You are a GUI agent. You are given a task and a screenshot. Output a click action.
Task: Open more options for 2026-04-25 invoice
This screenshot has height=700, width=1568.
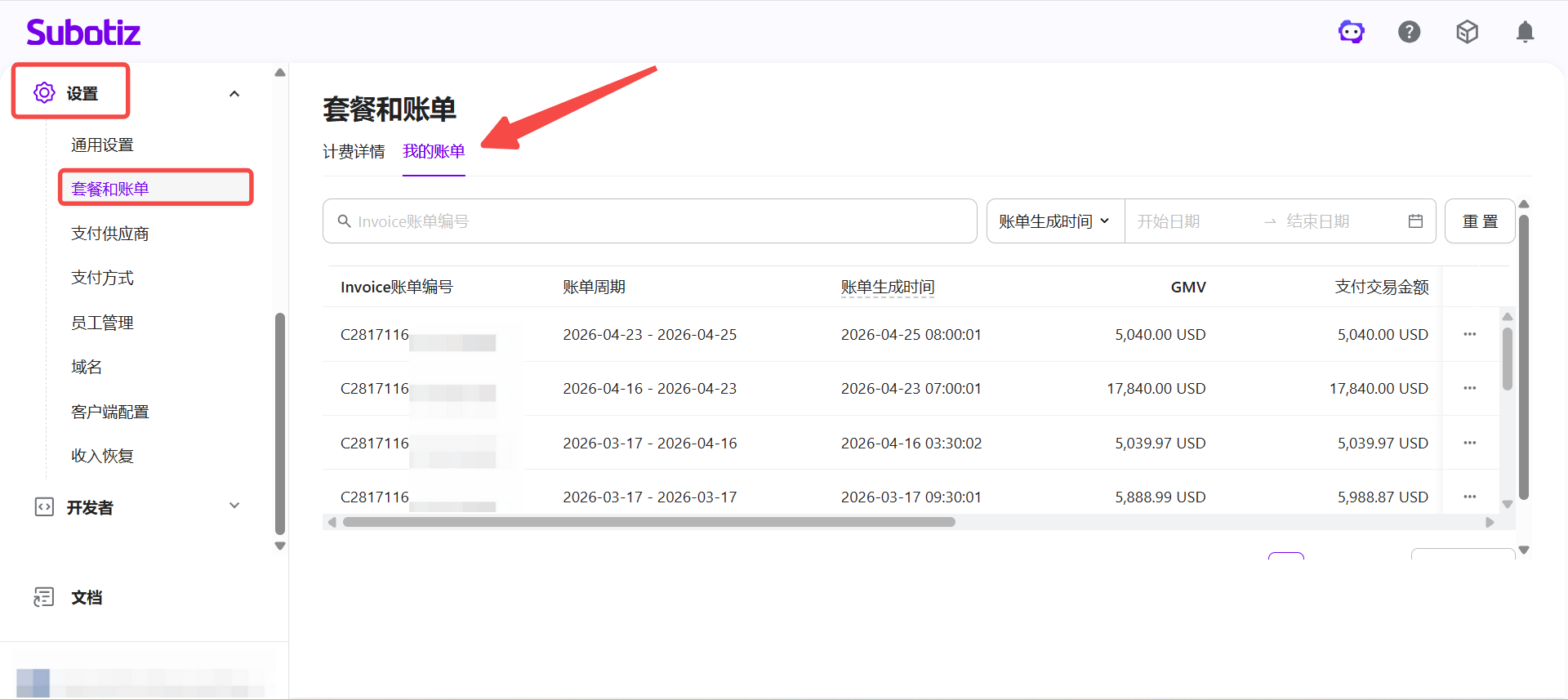pyautogui.click(x=1470, y=334)
